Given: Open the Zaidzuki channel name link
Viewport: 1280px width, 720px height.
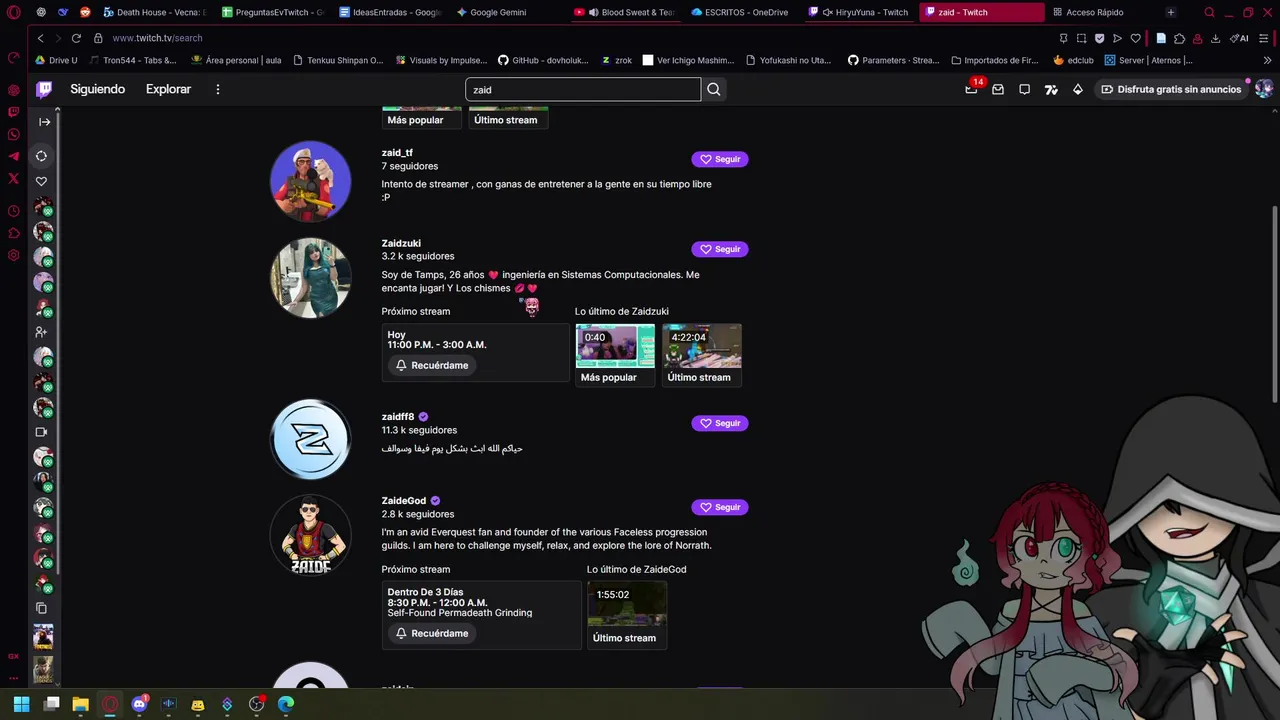Looking at the screenshot, I should pos(401,243).
